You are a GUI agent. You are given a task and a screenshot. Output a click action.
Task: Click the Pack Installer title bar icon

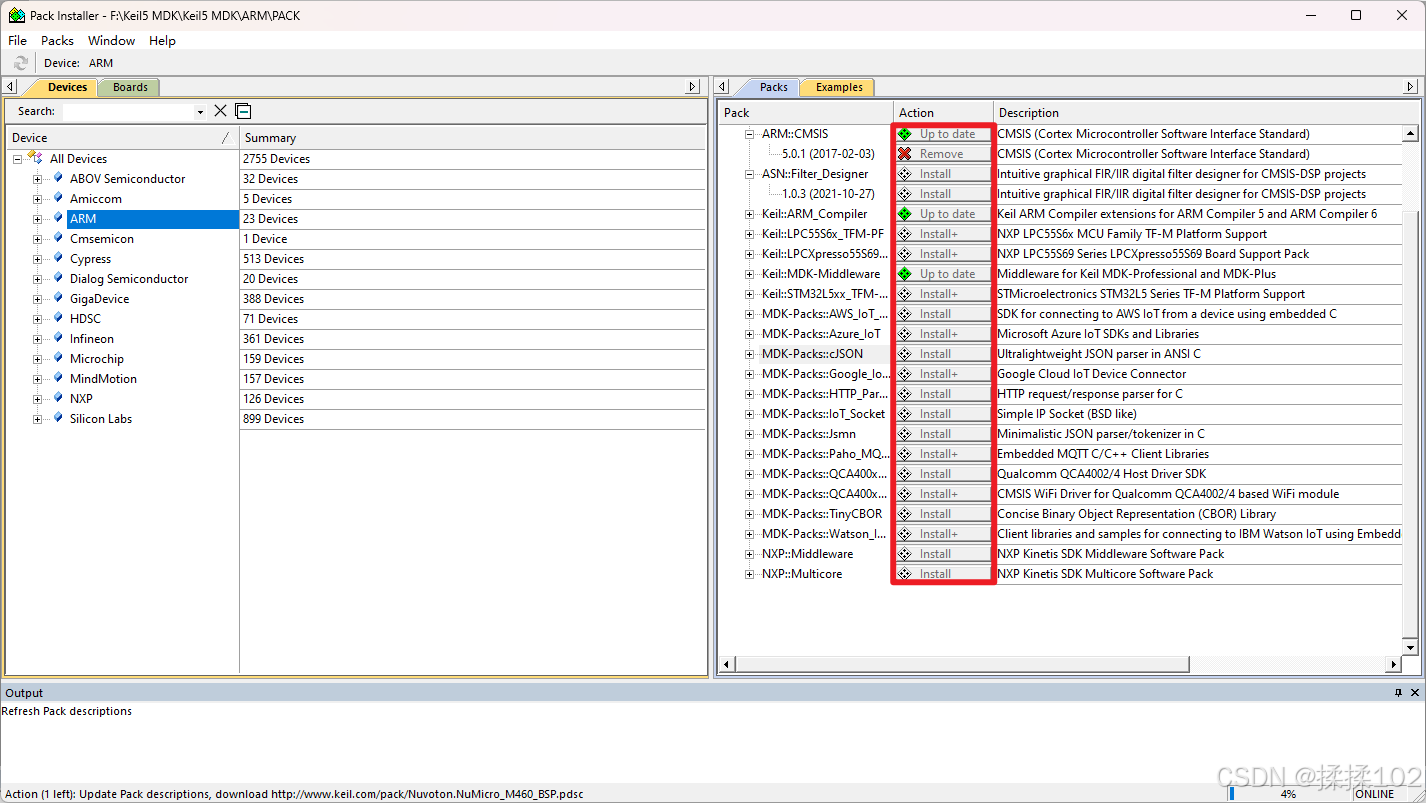(x=16, y=15)
